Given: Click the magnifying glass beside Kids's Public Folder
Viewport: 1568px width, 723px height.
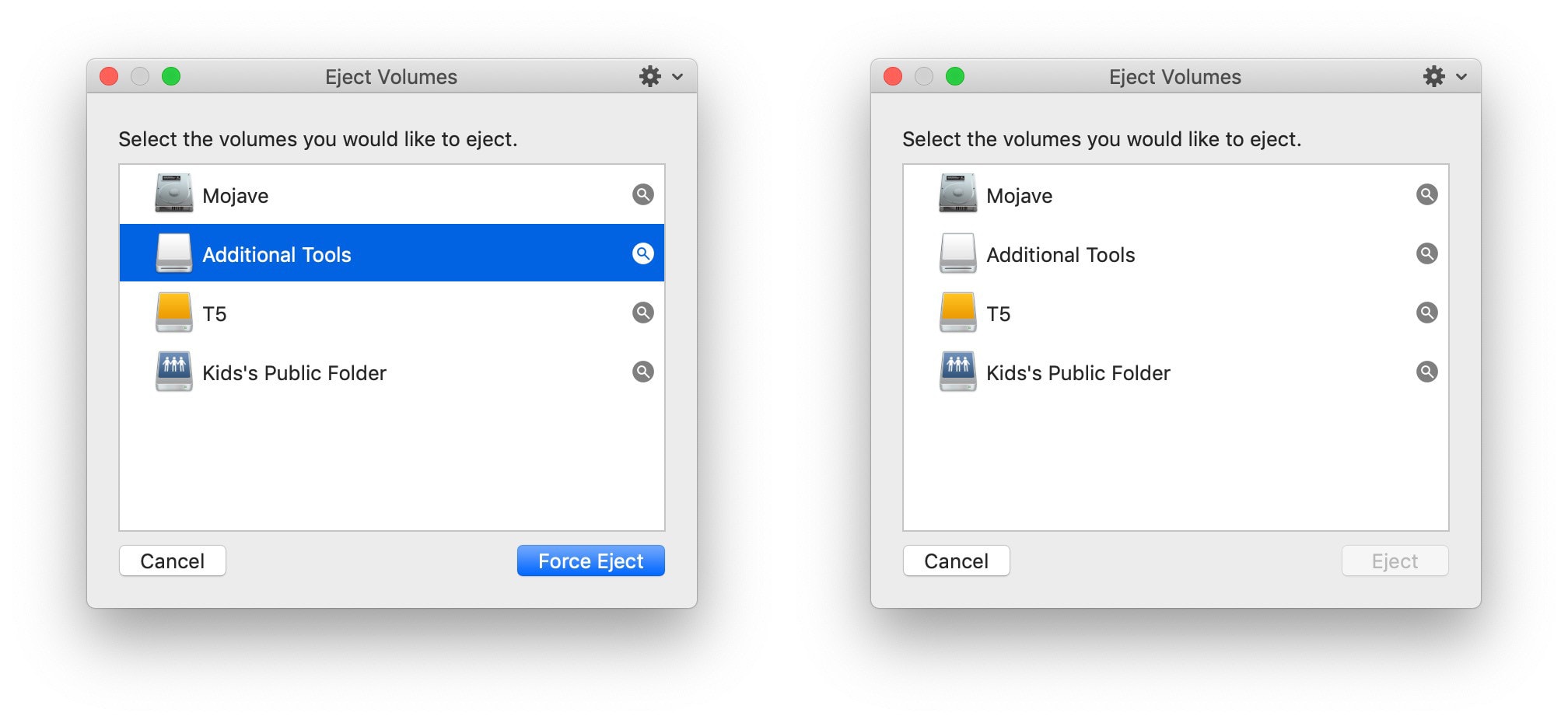Looking at the screenshot, I should click(x=642, y=372).
